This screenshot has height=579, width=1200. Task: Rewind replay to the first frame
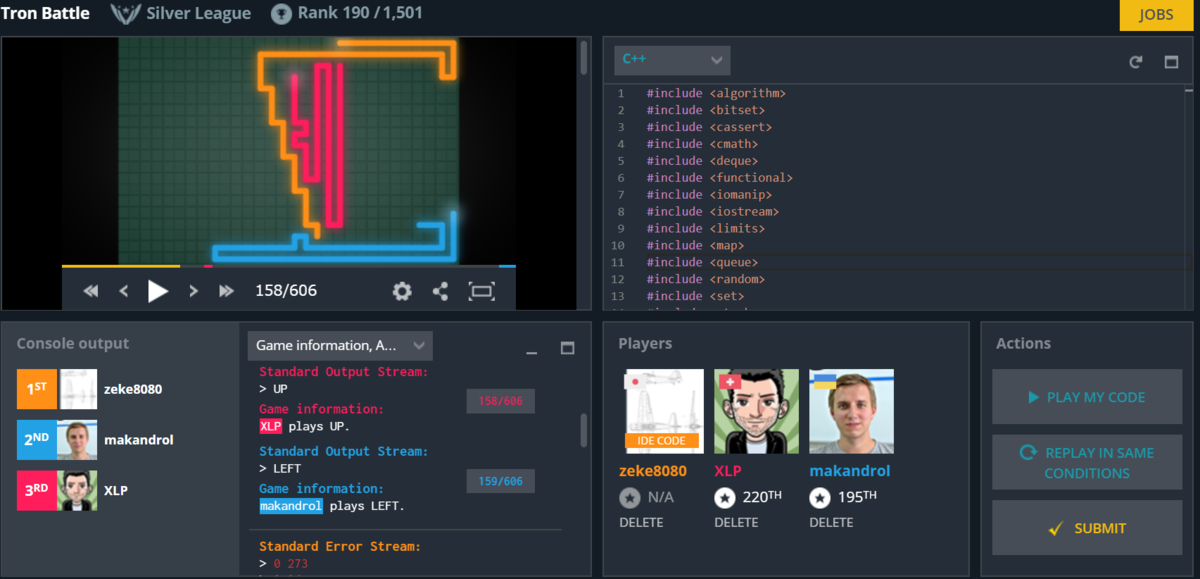(x=91, y=291)
